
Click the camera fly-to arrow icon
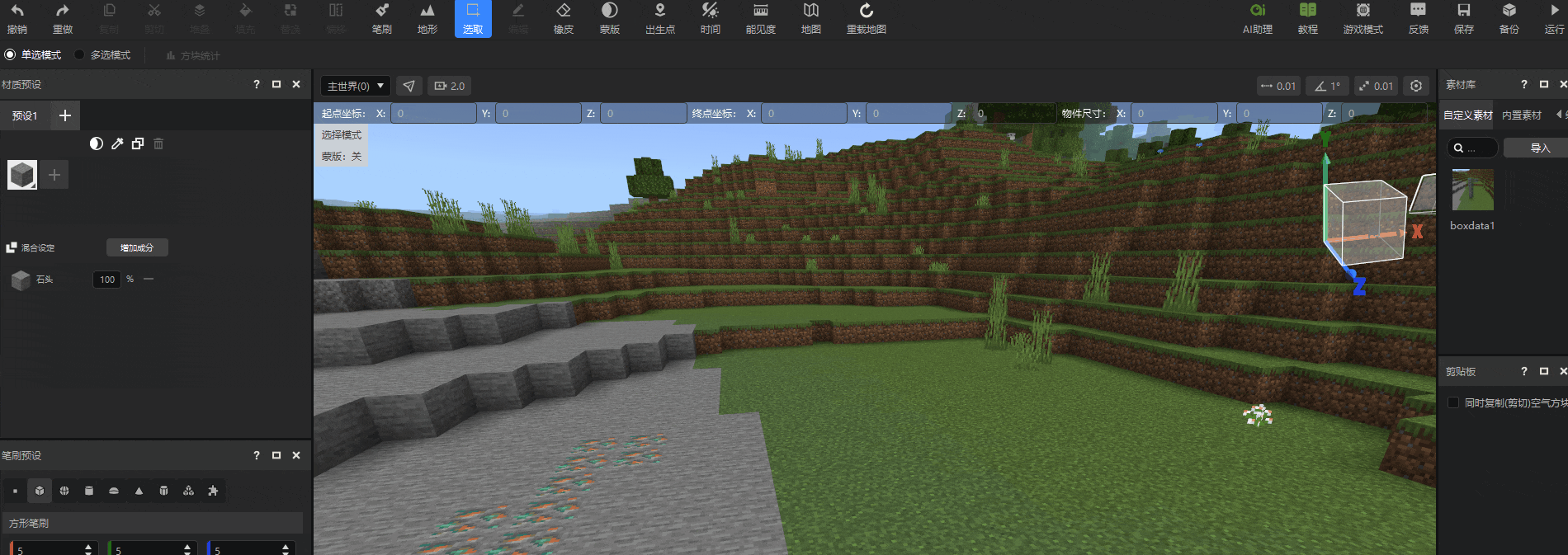point(409,86)
